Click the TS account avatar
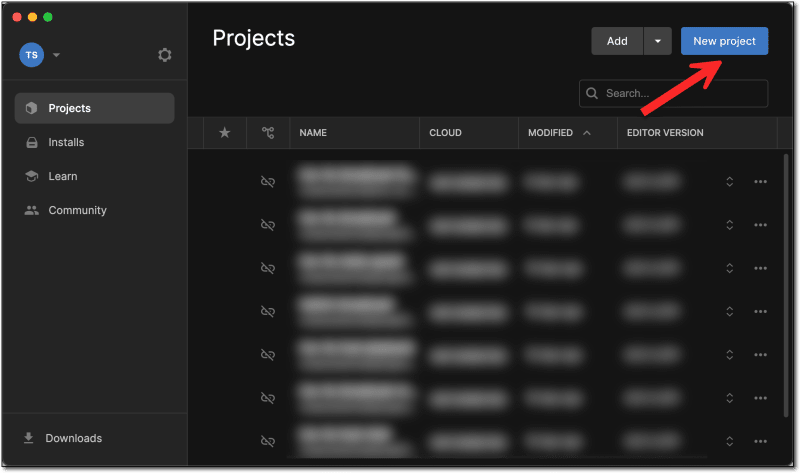Viewport: 800px width, 473px height. pos(31,55)
